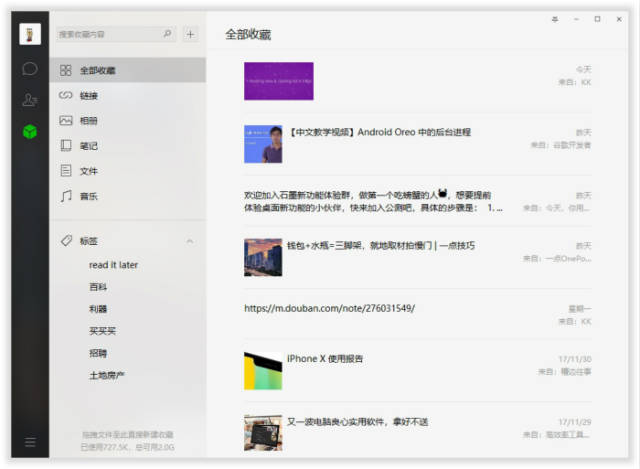Viewport: 640px width, 469px height.
Task: Open the 买买买 tag
Action: (102, 331)
